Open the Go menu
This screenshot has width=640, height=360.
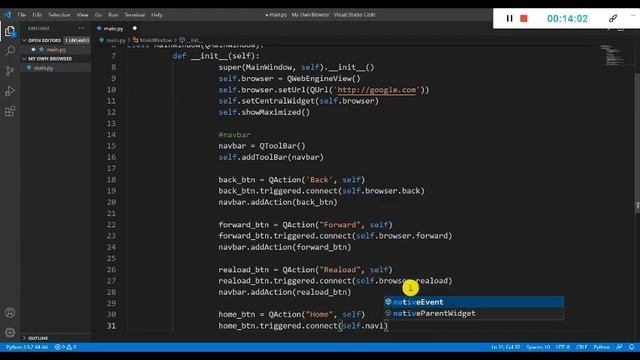pos(98,15)
